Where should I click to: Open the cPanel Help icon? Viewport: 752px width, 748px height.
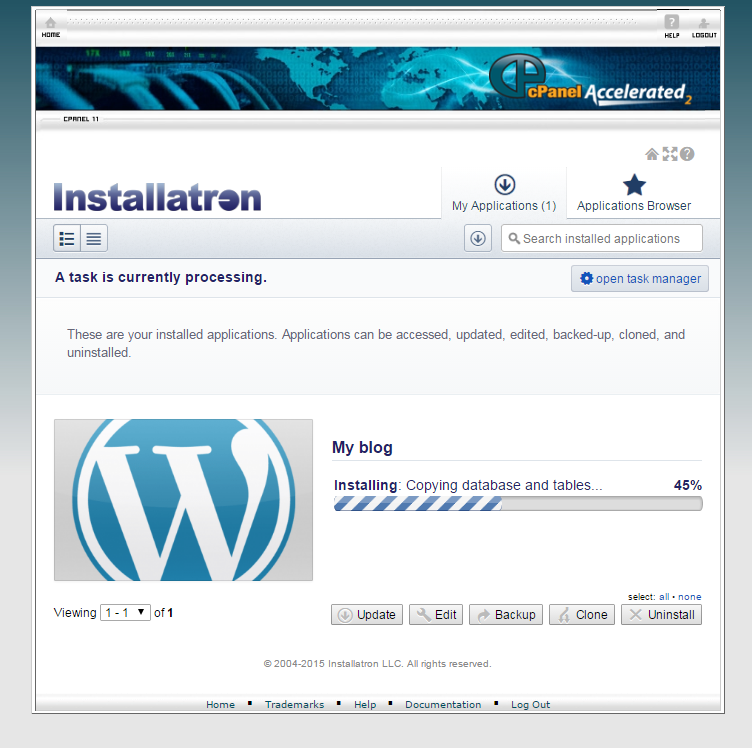click(x=671, y=26)
